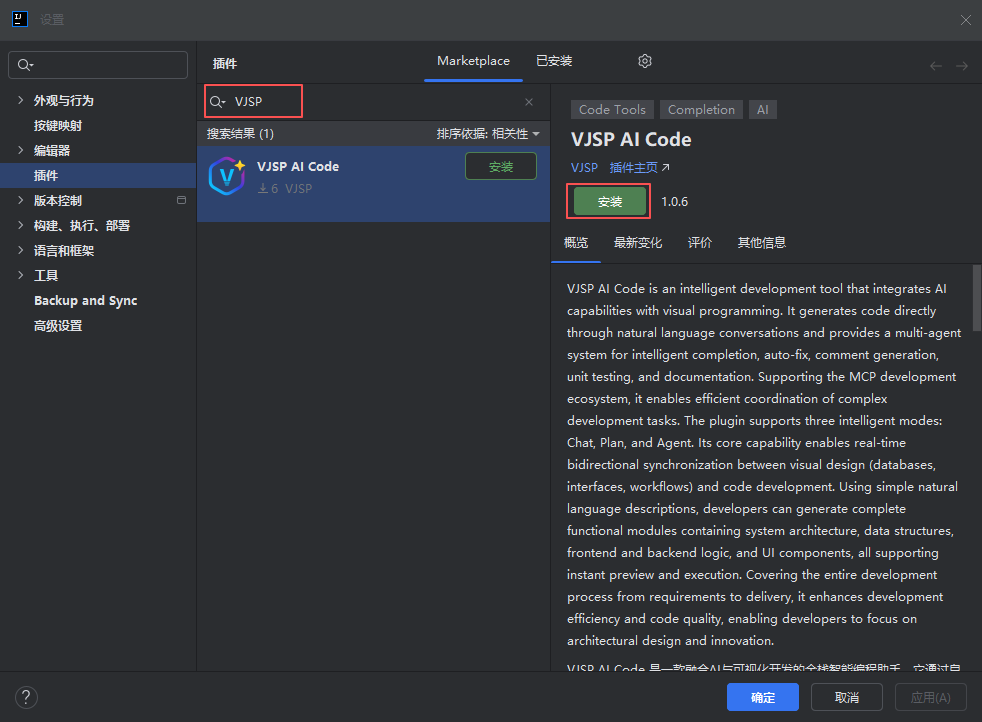Open the 最新变化 tab
Screen dimensions: 982x722
[638, 242]
